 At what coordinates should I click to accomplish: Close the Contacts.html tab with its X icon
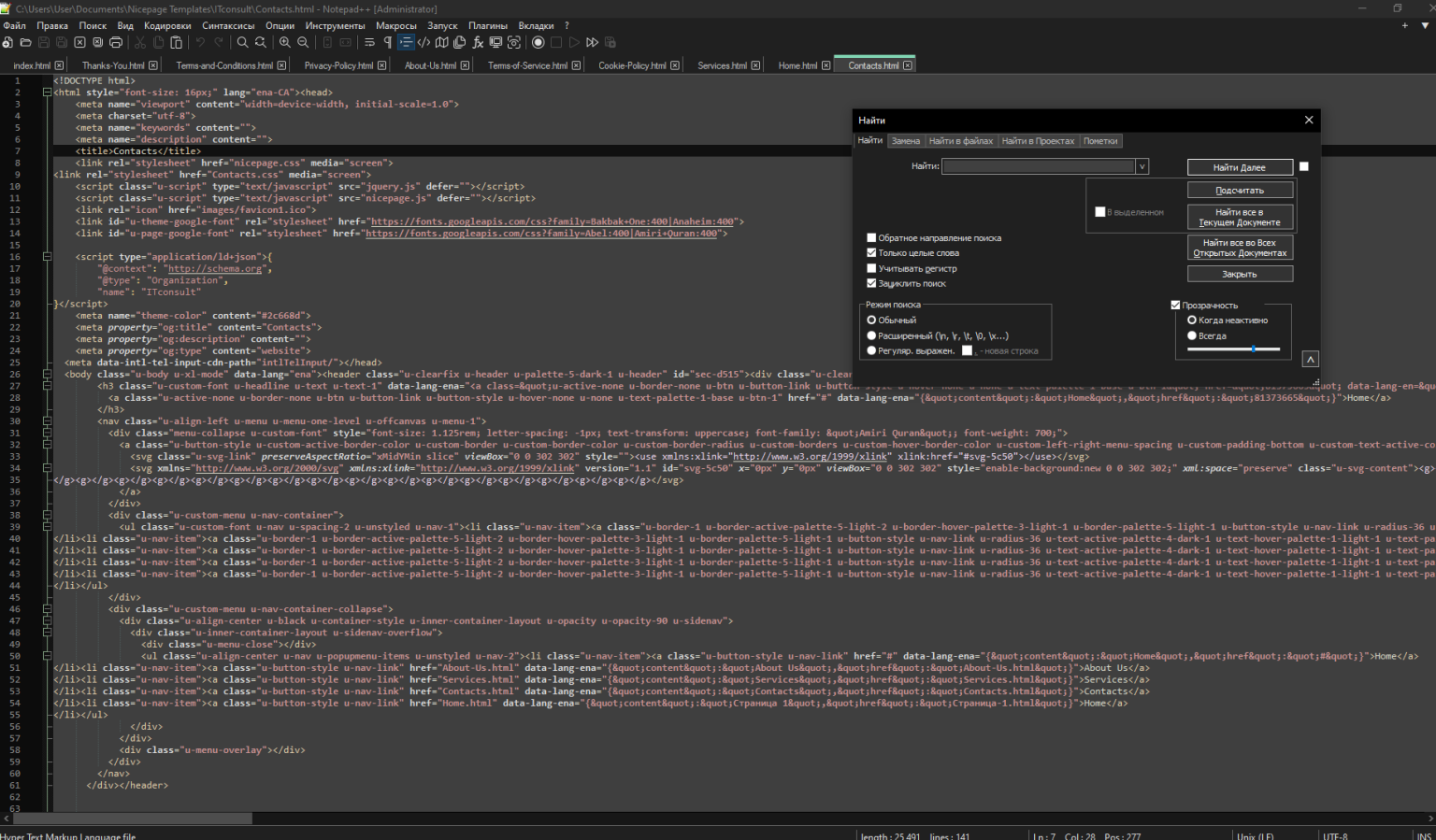click(907, 65)
